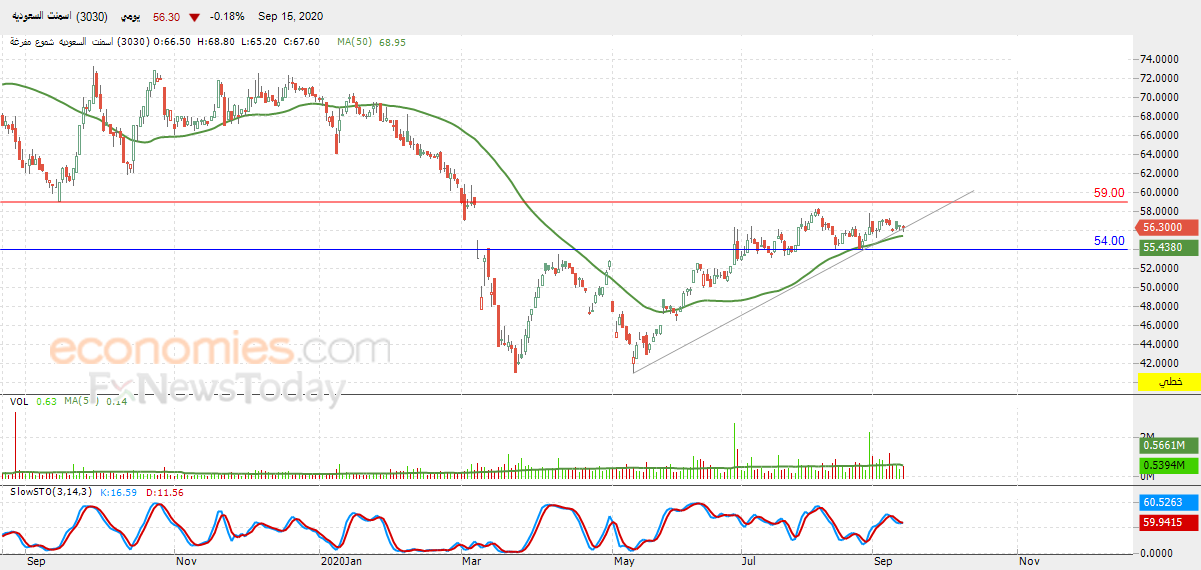Click the economies.com watermark logo
This screenshot has width=1201, height=570.
pos(219,351)
